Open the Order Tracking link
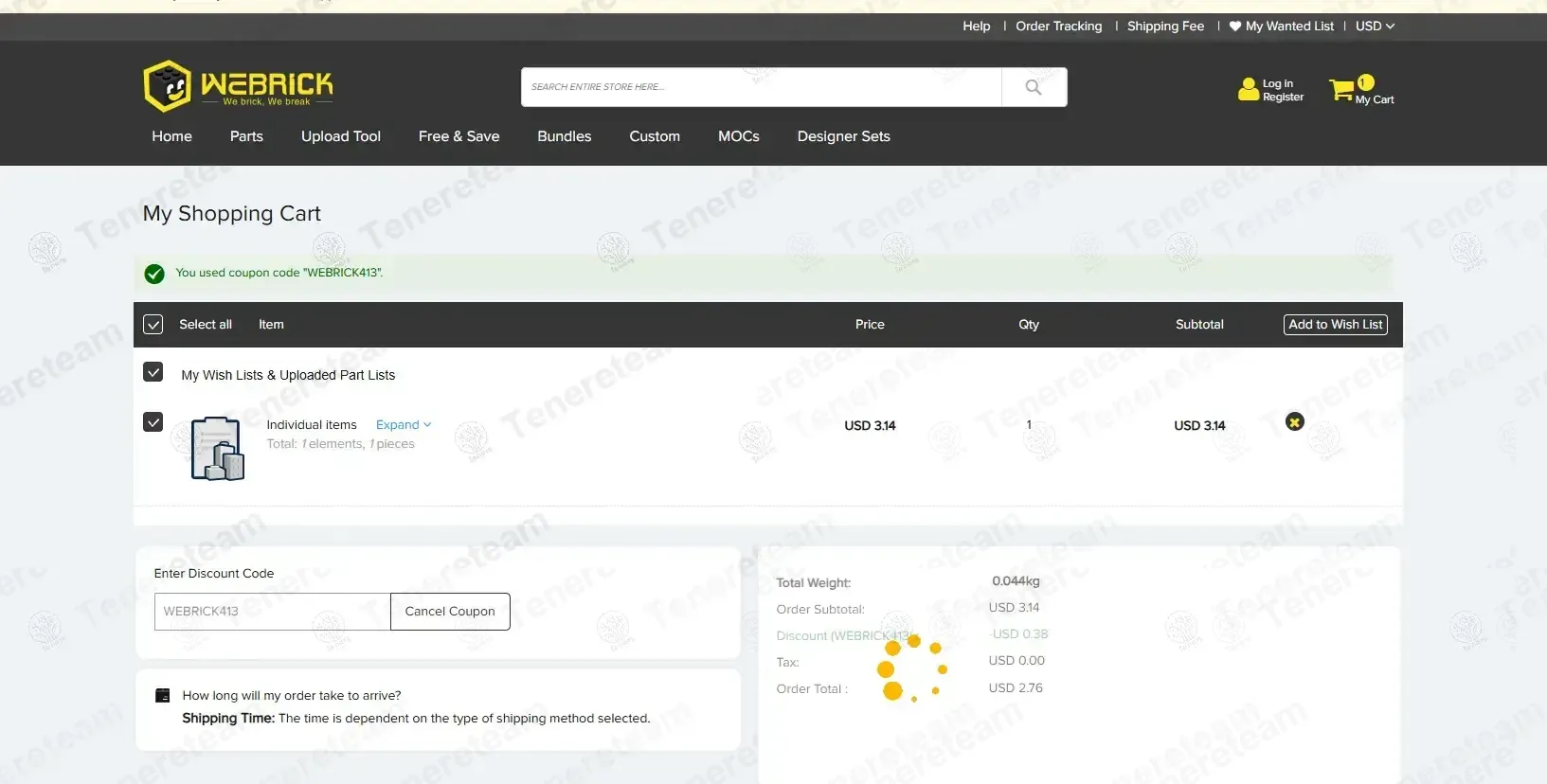 pyautogui.click(x=1058, y=27)
